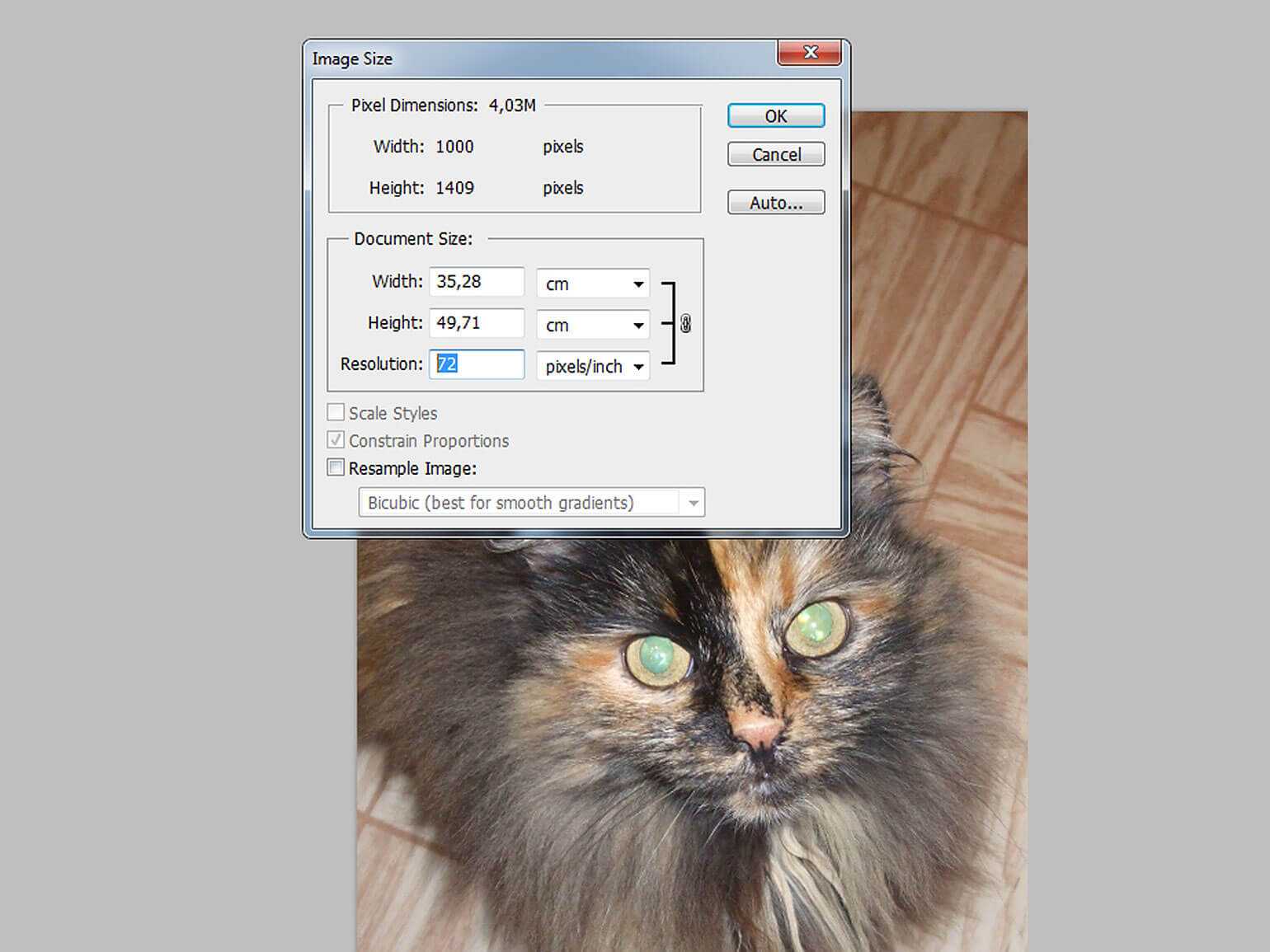The height and width of the screenshot is (952, 1270).
Task: Expand the Bicubic resampling method dropdown
Action: 531,503
